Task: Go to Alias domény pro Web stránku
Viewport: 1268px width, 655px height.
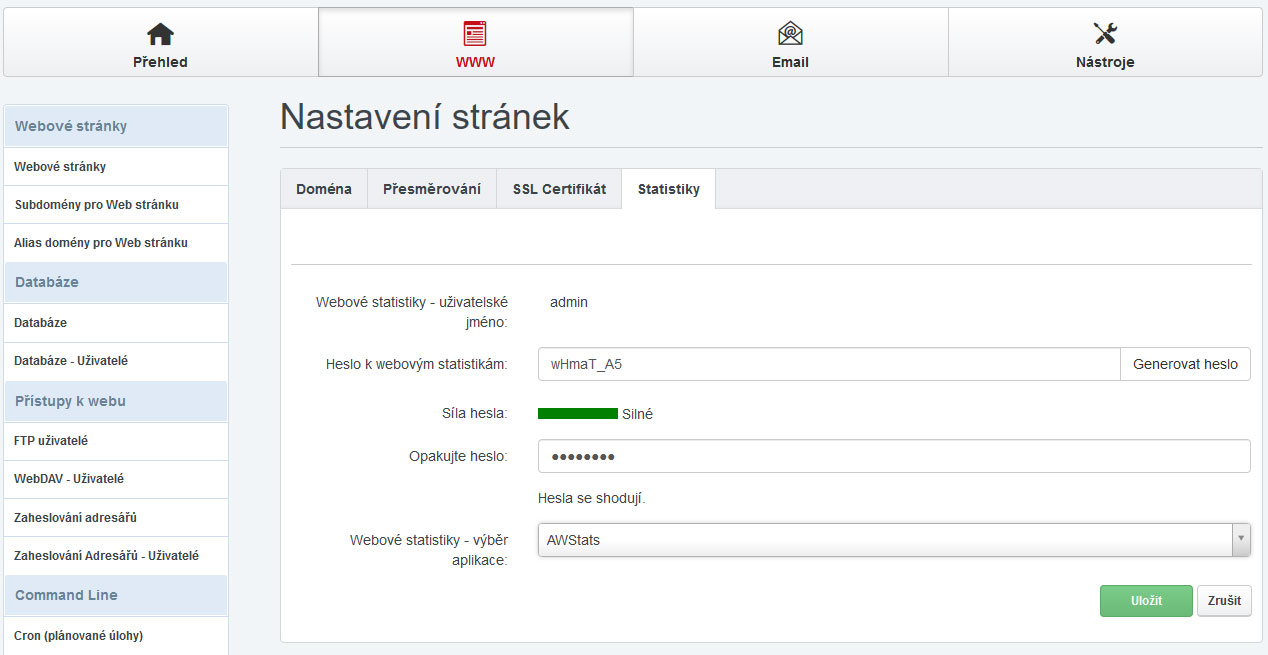Action: click(x=101, y=243)
